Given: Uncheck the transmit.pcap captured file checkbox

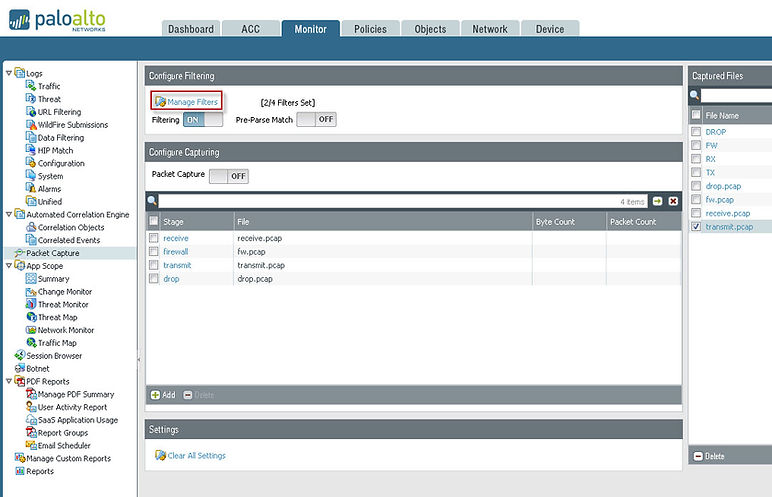Looking at the screenshot, I should (x=696, y=227).
